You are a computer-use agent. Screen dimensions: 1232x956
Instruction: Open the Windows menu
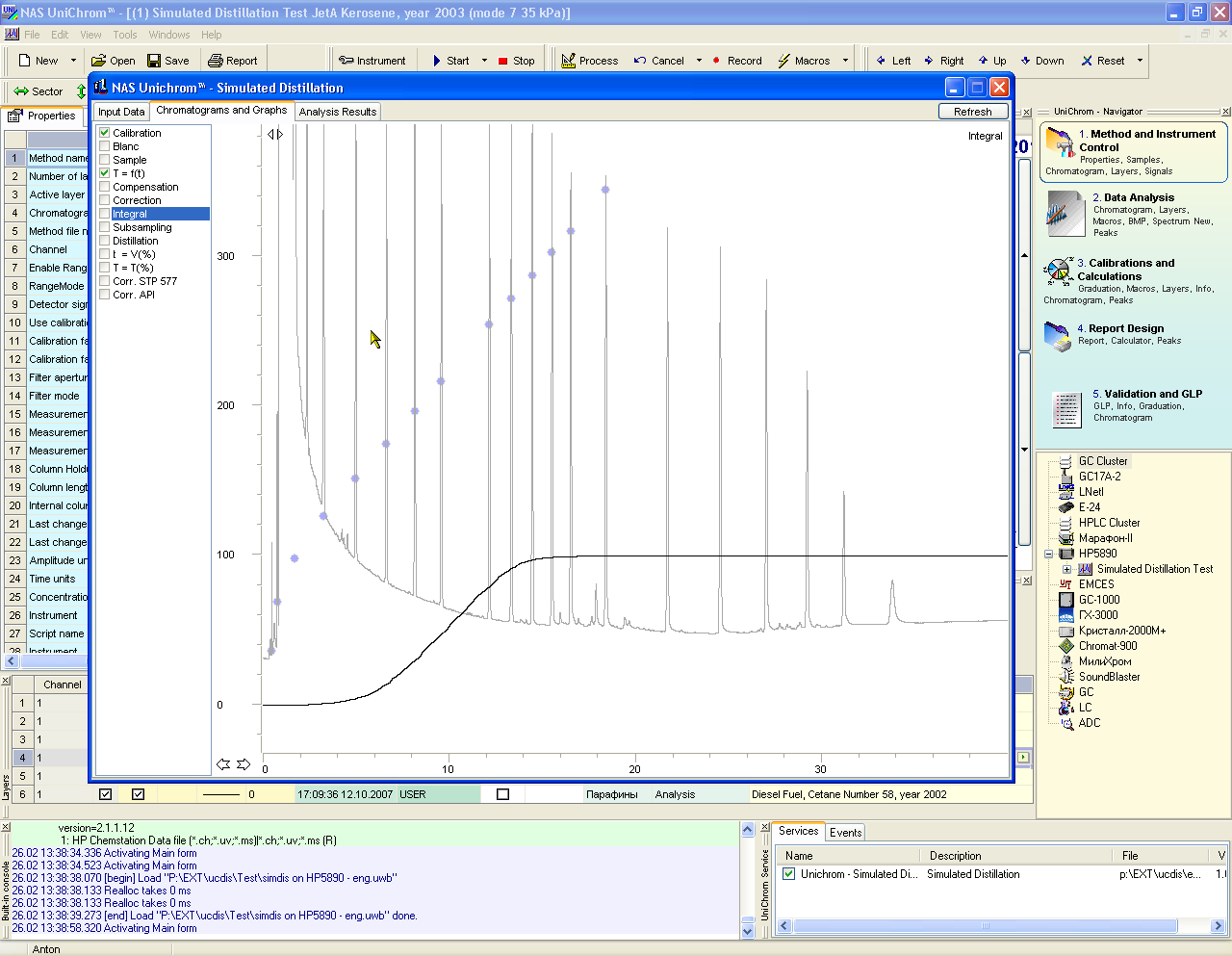click(x=169, y=35)
